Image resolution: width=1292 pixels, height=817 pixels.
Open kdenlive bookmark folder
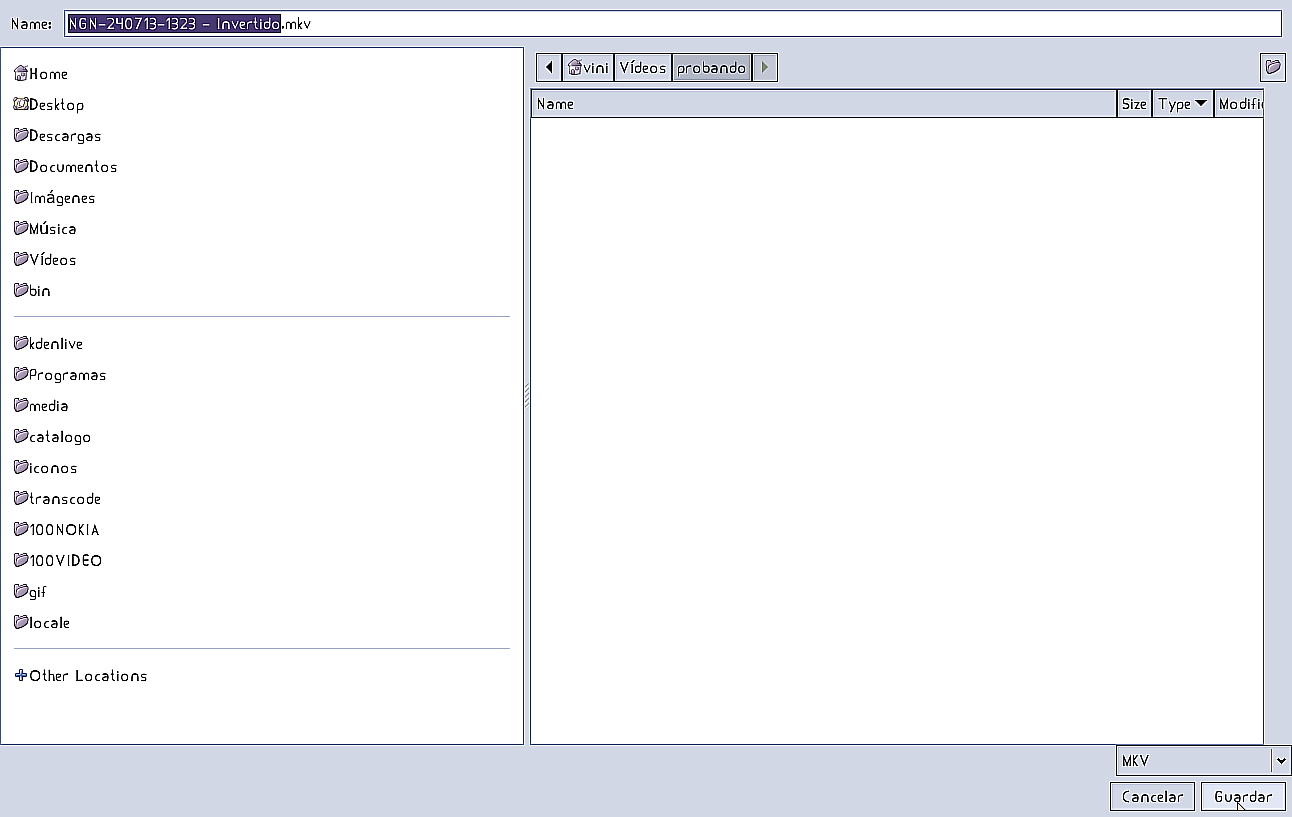[x=55, y=344]
